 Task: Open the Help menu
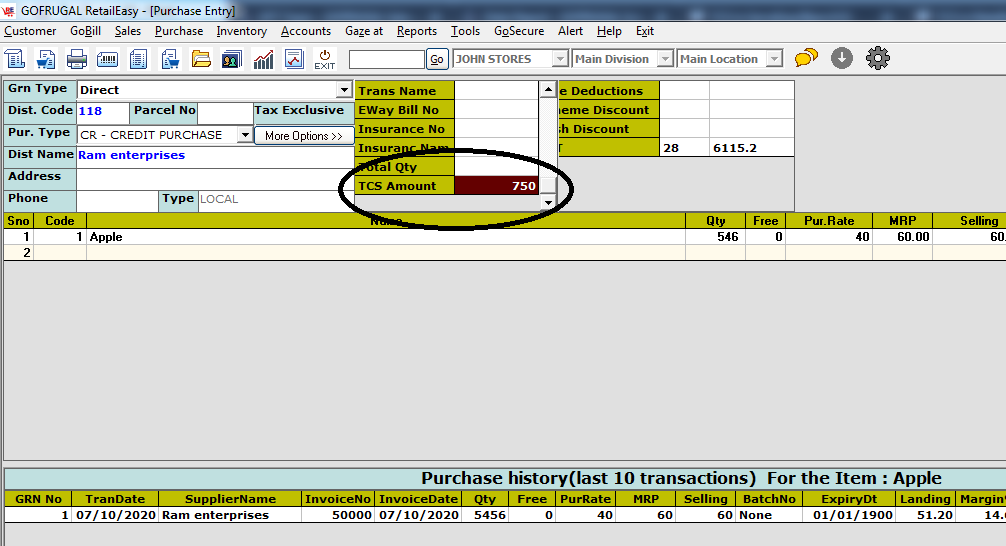(x=609, y=31)
